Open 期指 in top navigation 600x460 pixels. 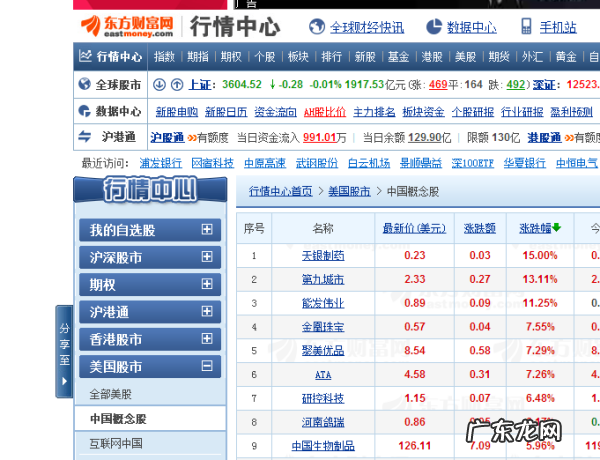(198, 57)
